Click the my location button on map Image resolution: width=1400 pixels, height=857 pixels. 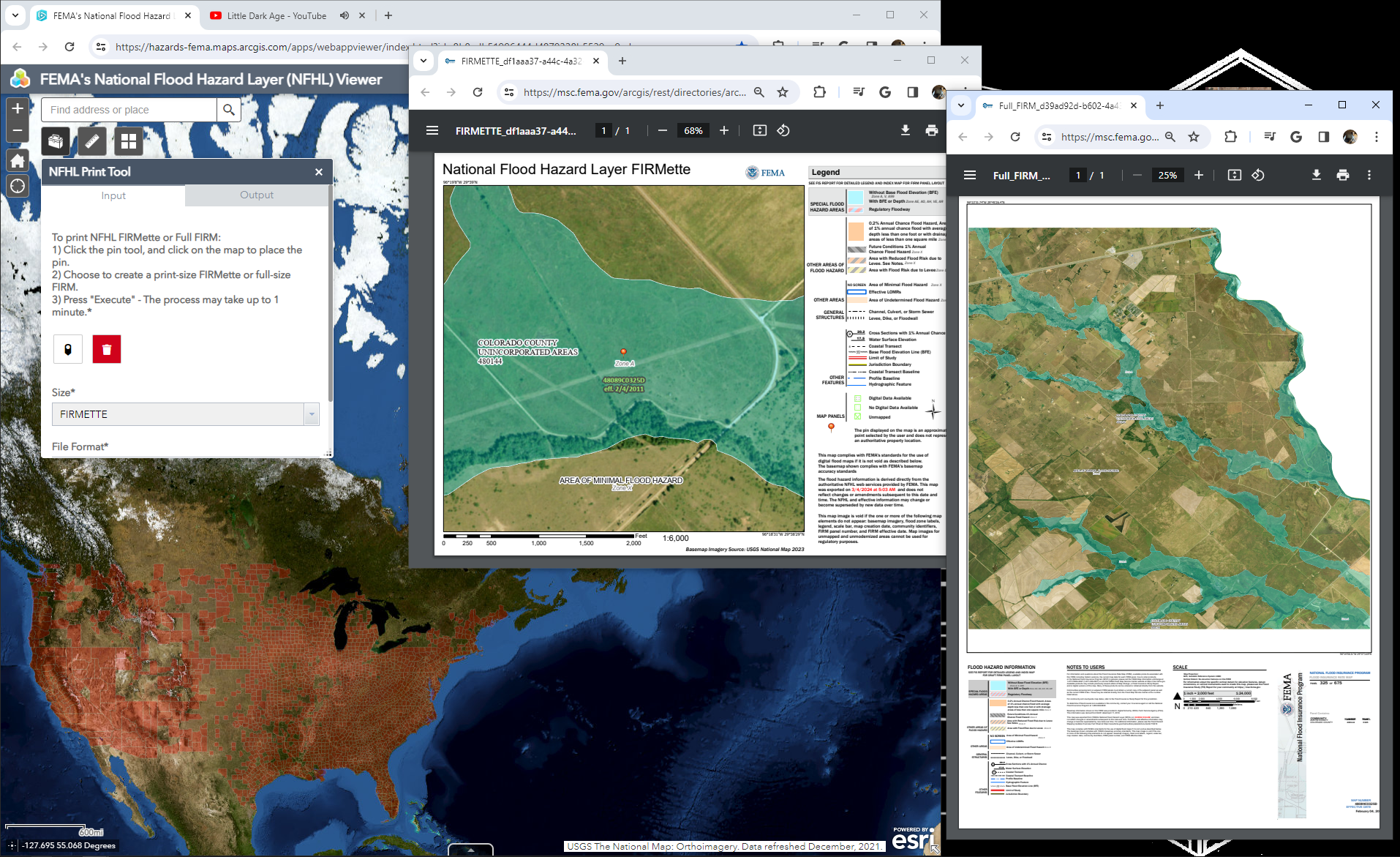point(18,186)
